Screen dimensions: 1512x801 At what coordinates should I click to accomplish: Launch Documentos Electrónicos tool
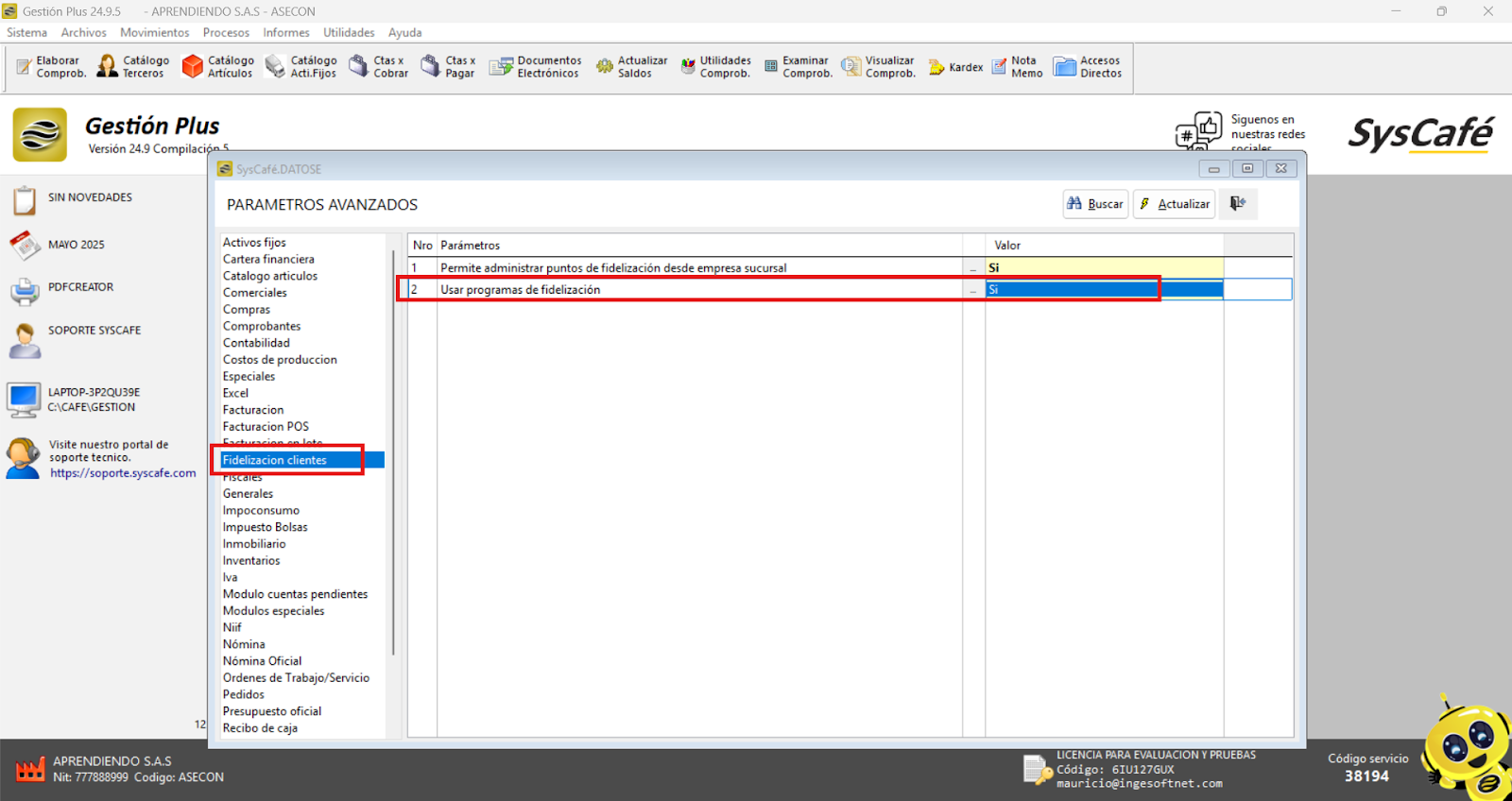click(x=535, y=67)
